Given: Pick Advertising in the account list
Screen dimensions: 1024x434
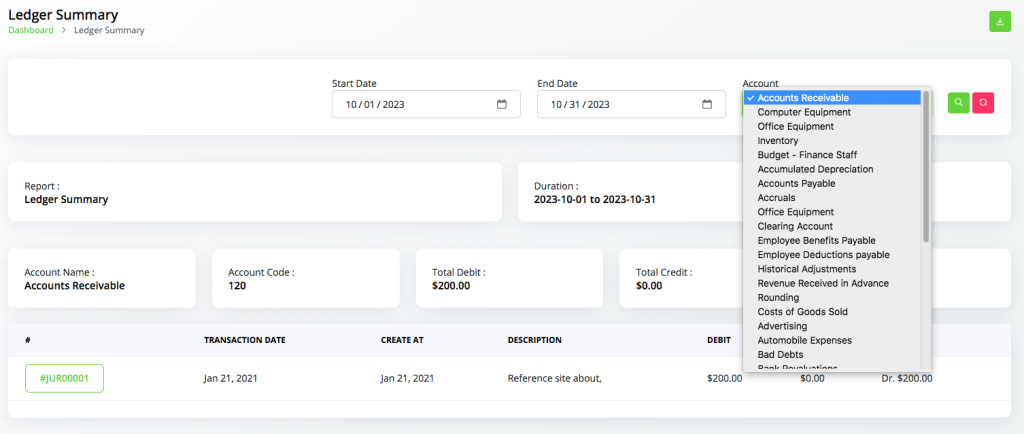Looking at the screenshot, I should (x=783, y=326).
